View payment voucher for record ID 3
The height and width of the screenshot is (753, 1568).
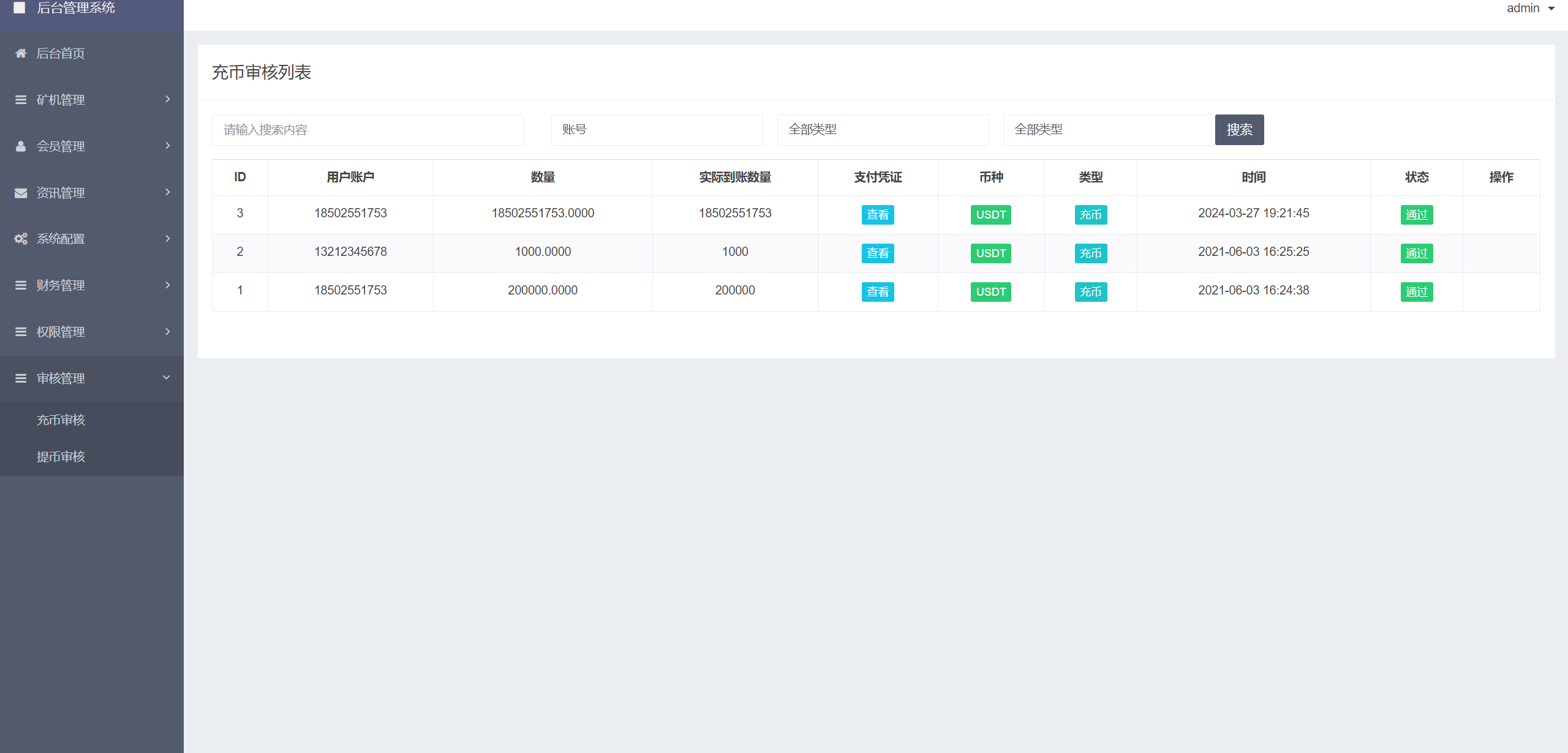point(877,215)
